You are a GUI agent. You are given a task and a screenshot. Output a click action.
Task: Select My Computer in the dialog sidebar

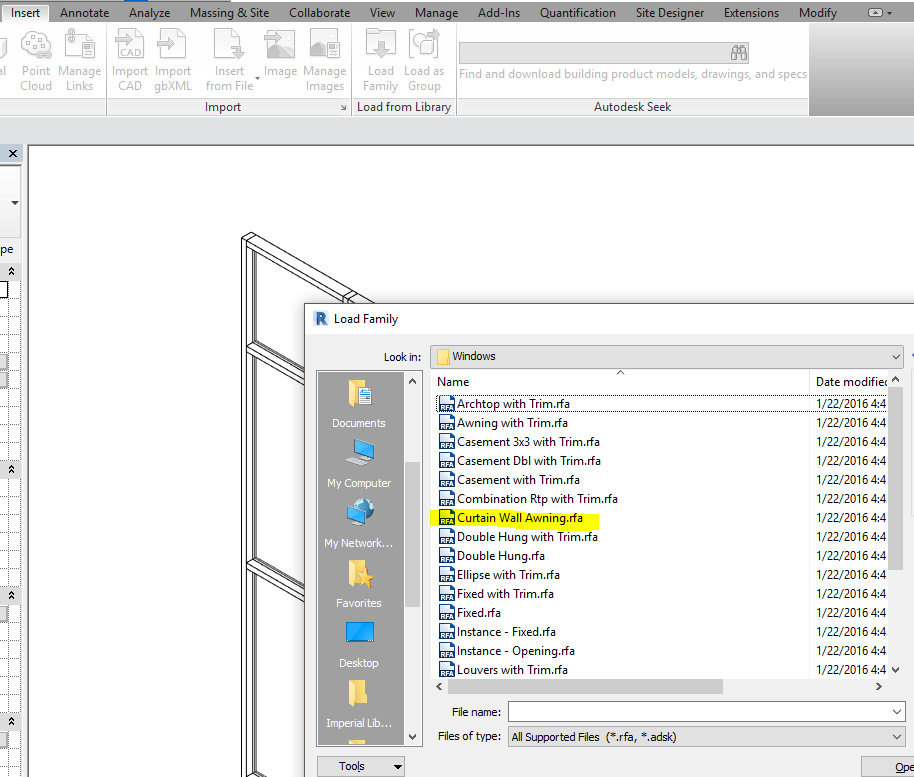(x=358, y=465)
